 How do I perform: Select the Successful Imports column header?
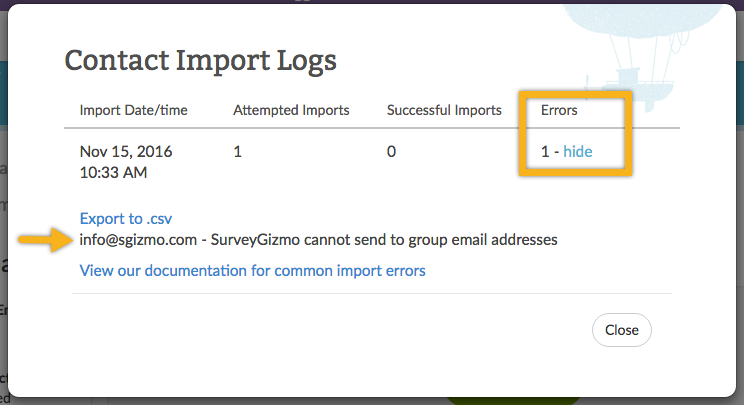[x=444, y=110]
